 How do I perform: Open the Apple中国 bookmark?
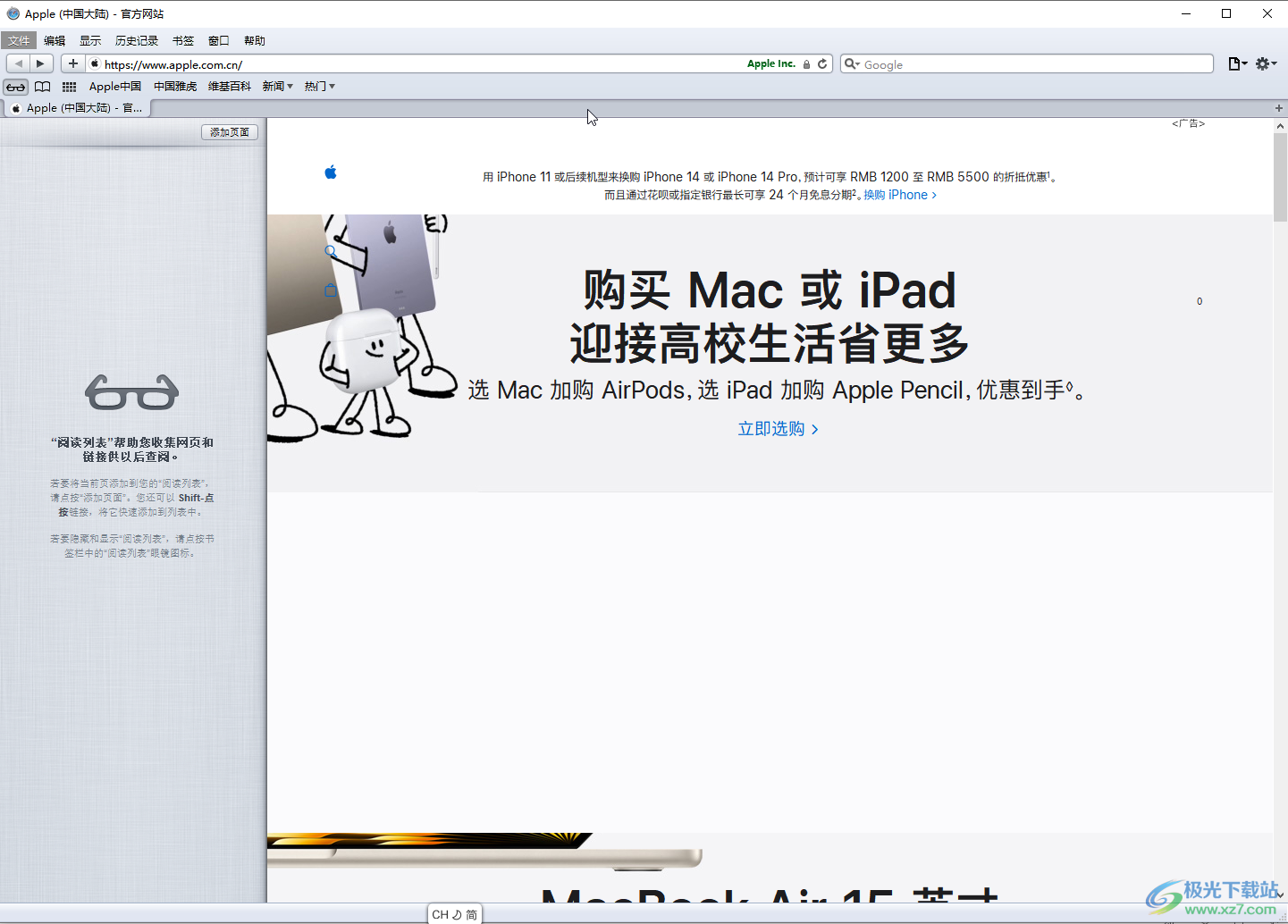115,87
